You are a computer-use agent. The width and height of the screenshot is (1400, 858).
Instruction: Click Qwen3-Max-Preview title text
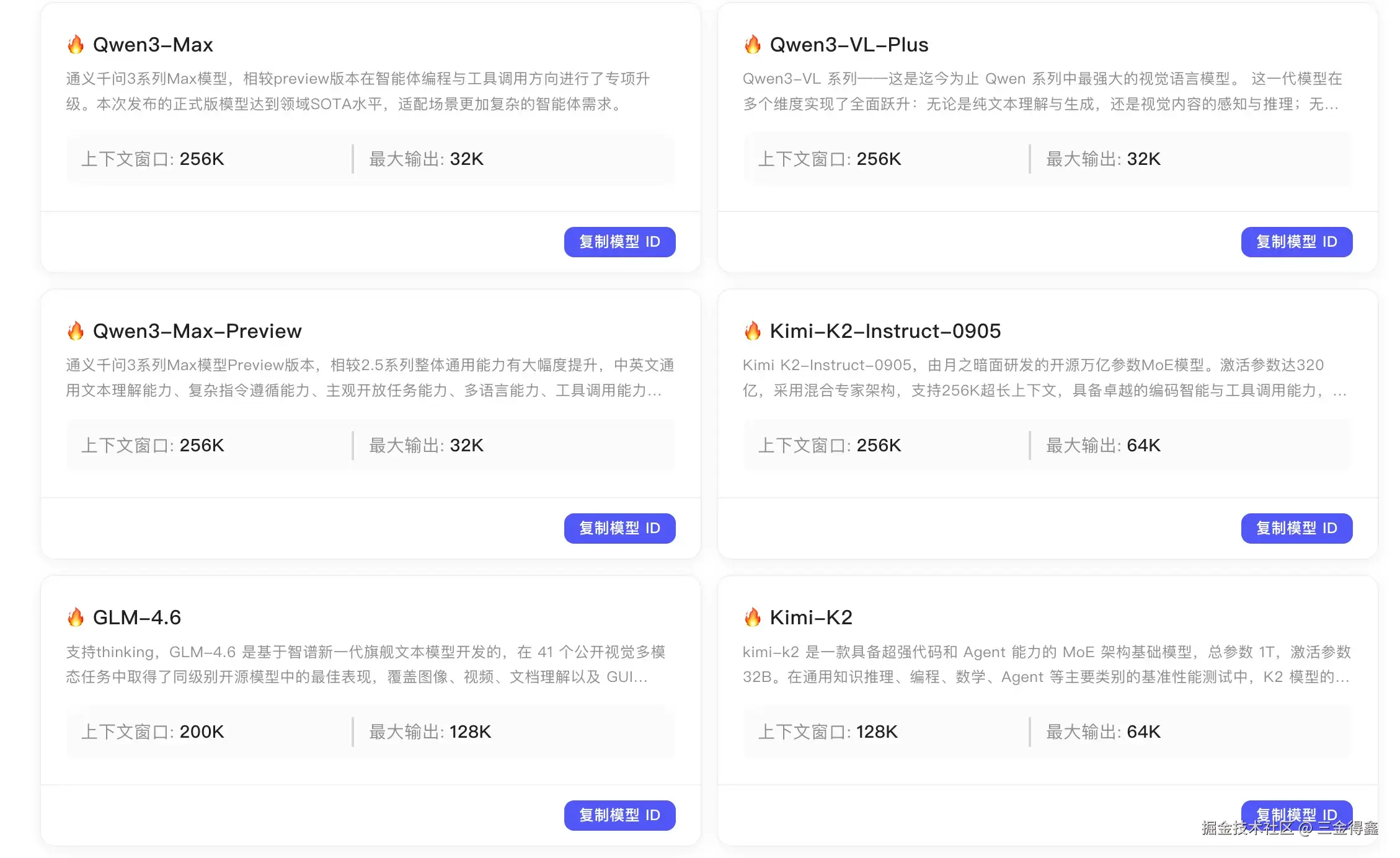[x=197, y=331]
